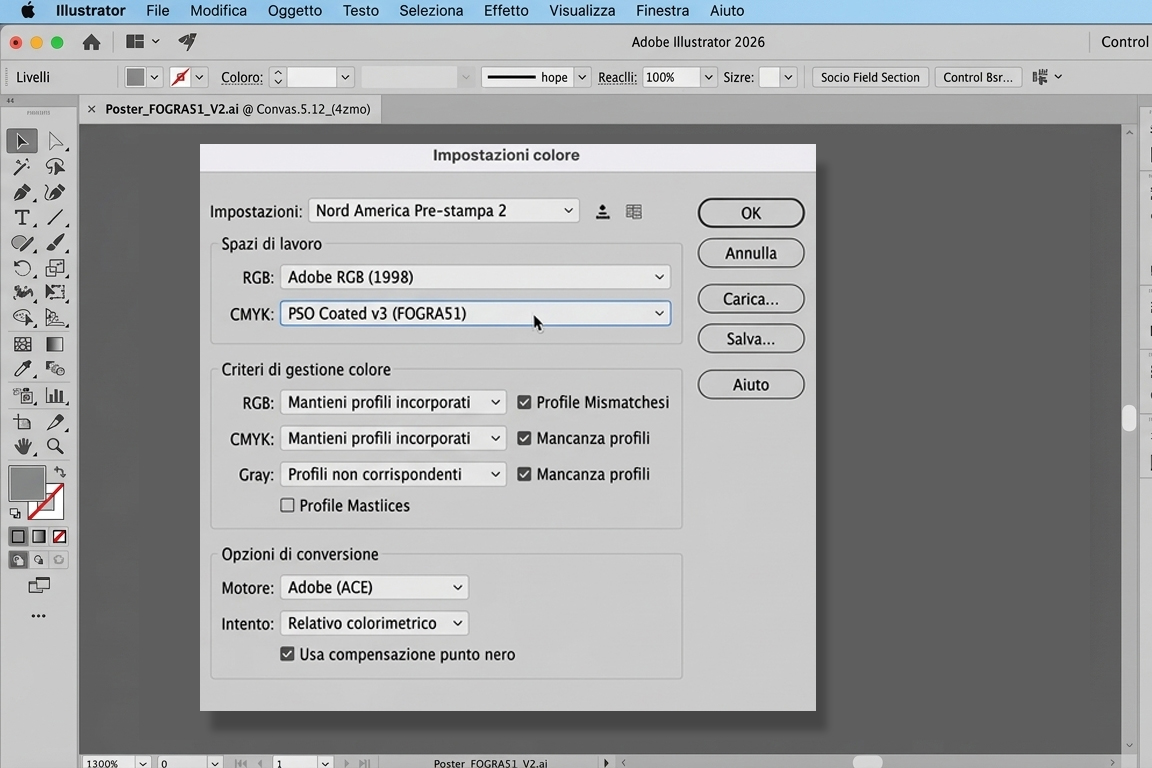Click the Aiuto button
This screenshot has width=1152, height=768.
click(x=751, y=384)
